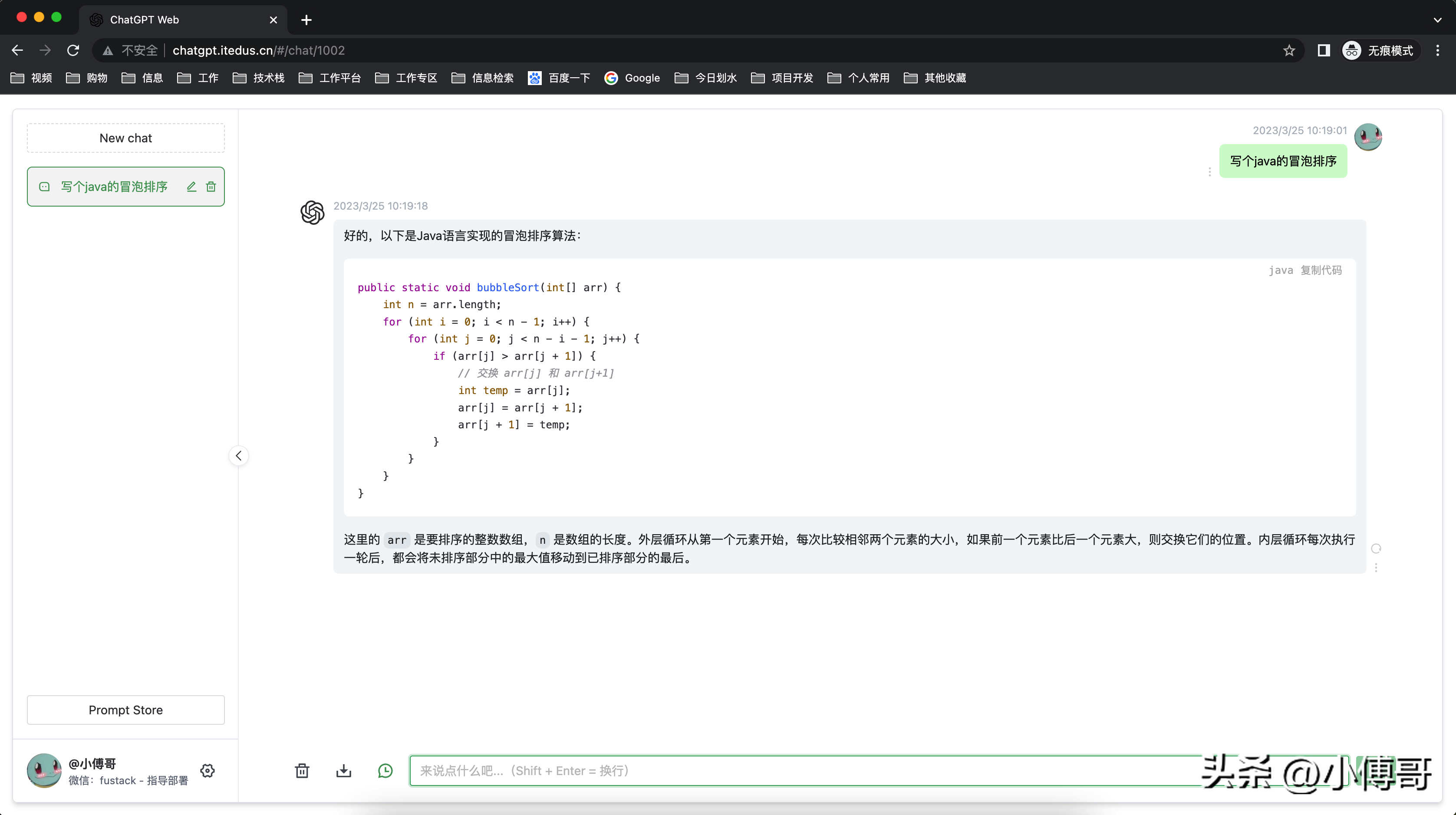This screenshot has height=815, width=1456.
Task: Export the chat using the download icon
Action: (x=344, y=771)
